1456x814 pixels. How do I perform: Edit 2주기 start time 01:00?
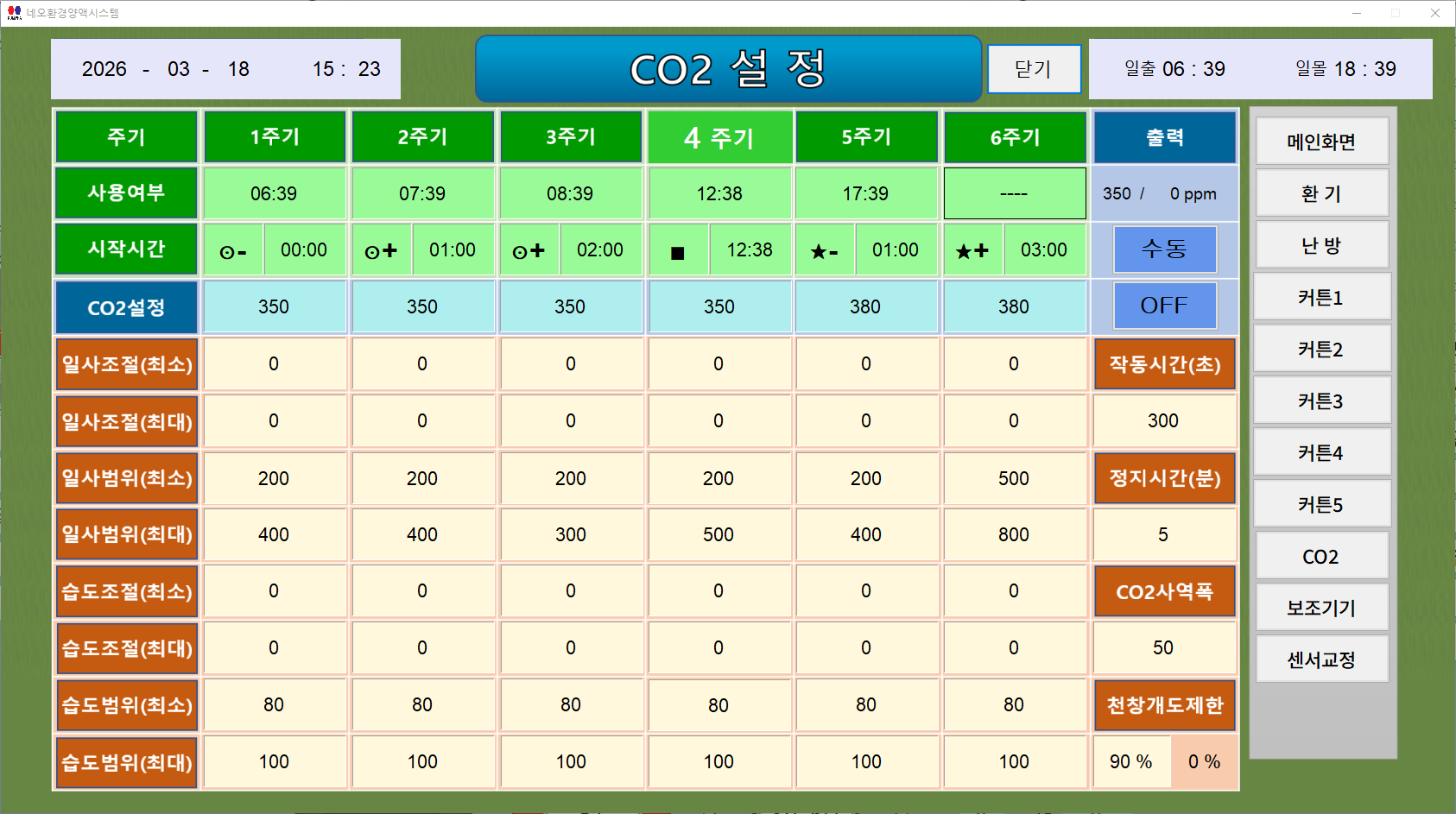(453, 250)
